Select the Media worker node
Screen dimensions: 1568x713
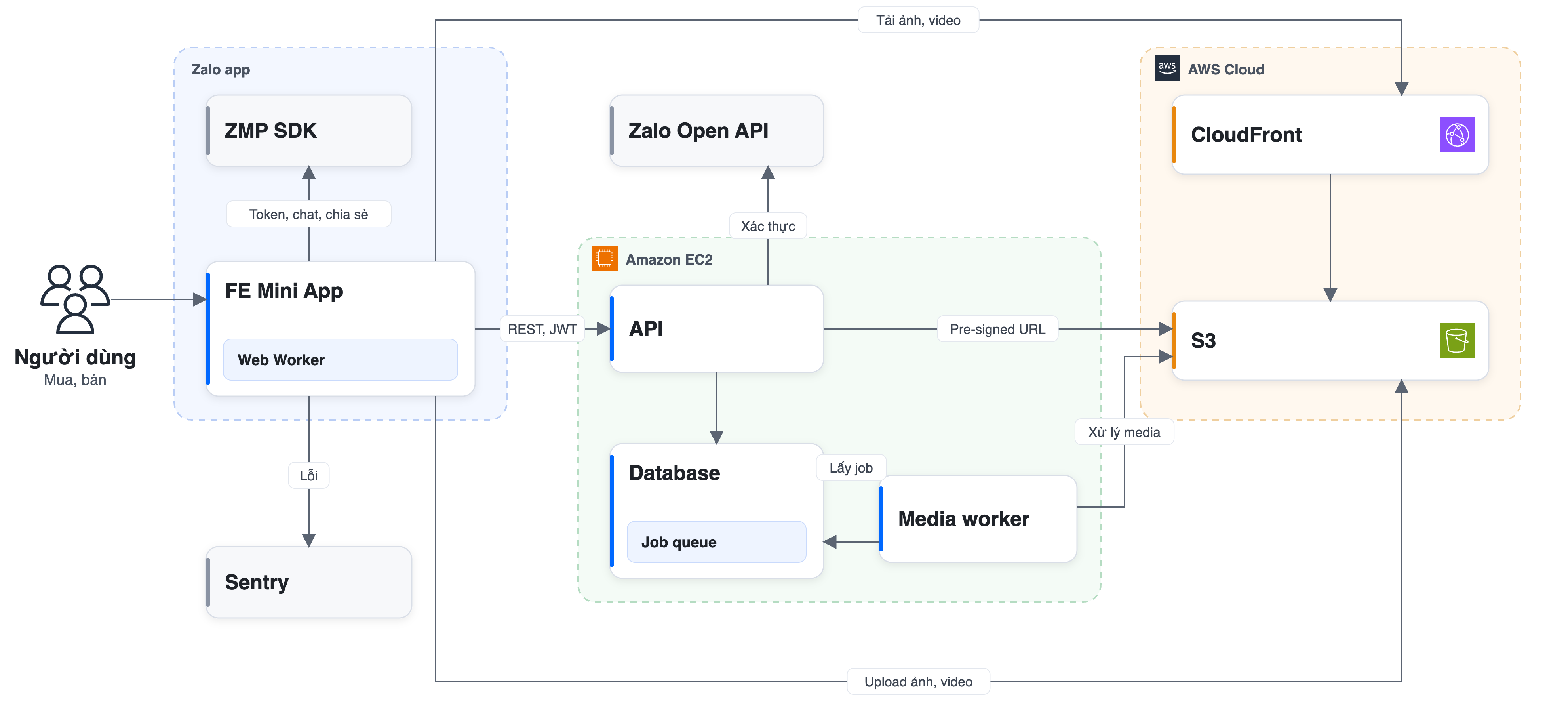point(978,519)
